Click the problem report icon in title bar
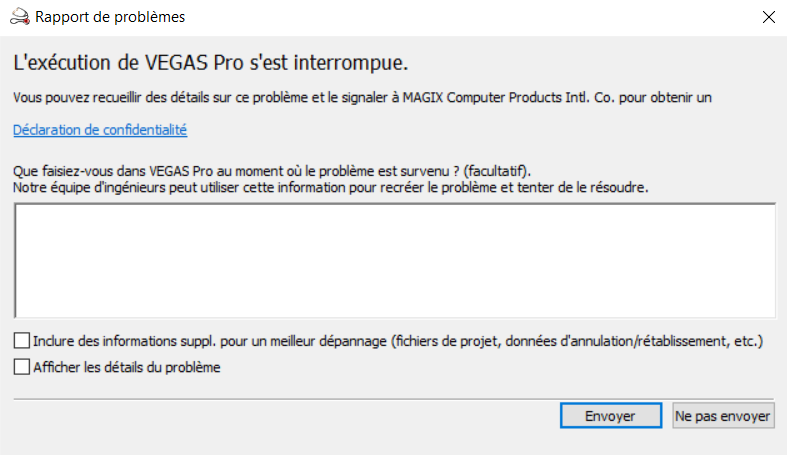The width and height of the screenshot is (787, 455). click(x=20, y=17)
